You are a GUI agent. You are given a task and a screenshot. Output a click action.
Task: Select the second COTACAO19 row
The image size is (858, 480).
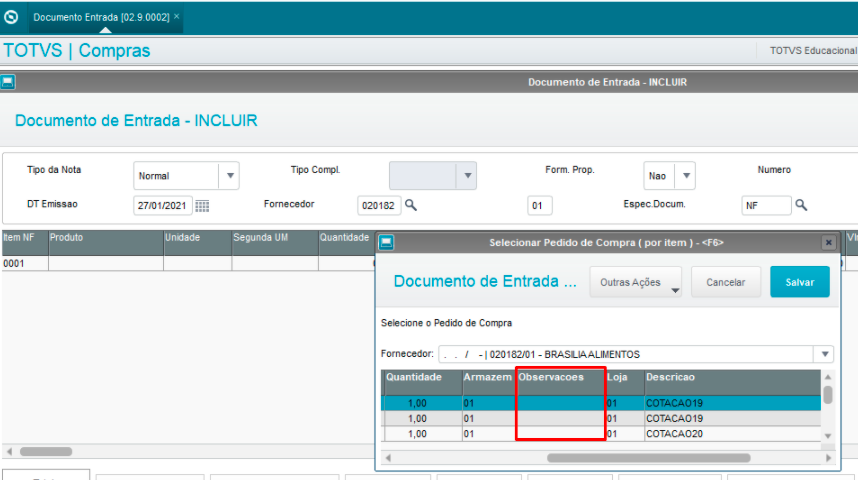click(601, 419)
